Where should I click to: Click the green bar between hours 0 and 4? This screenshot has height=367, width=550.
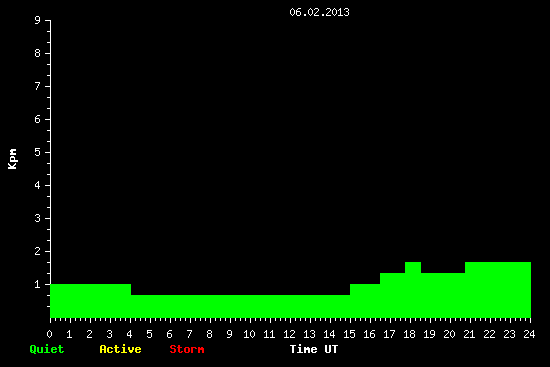90,301
